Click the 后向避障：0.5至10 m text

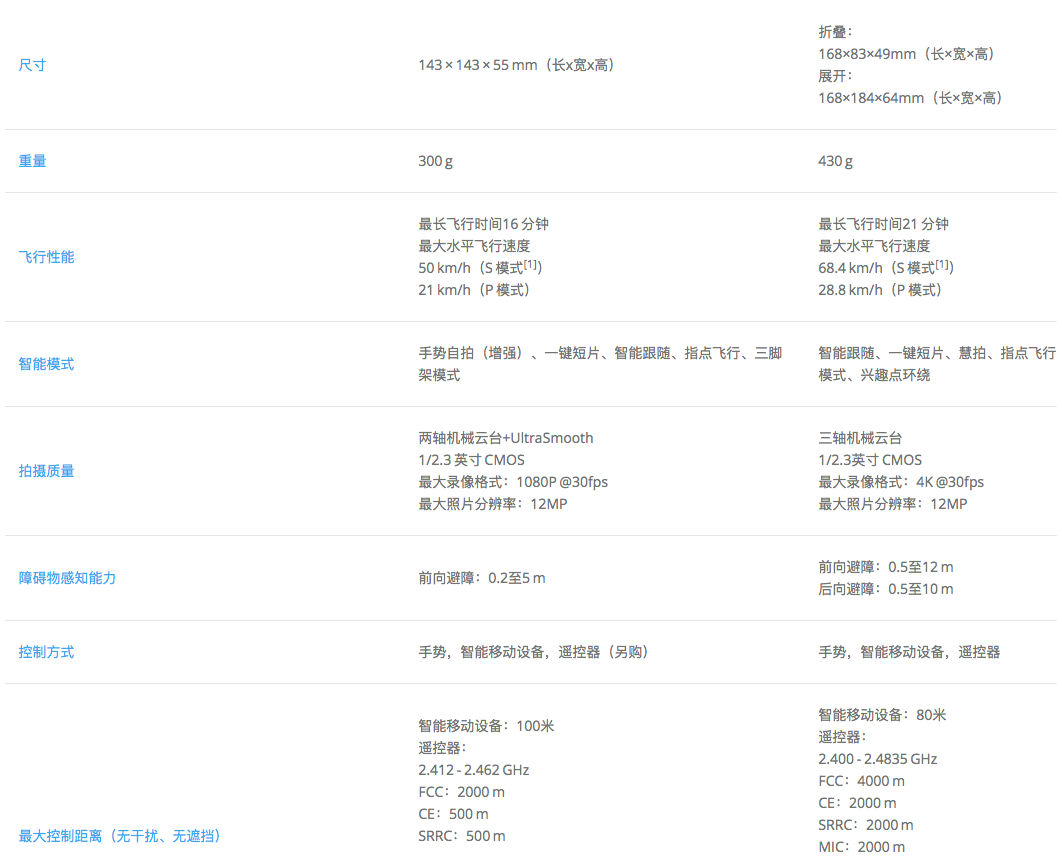(x=885, y=589)
